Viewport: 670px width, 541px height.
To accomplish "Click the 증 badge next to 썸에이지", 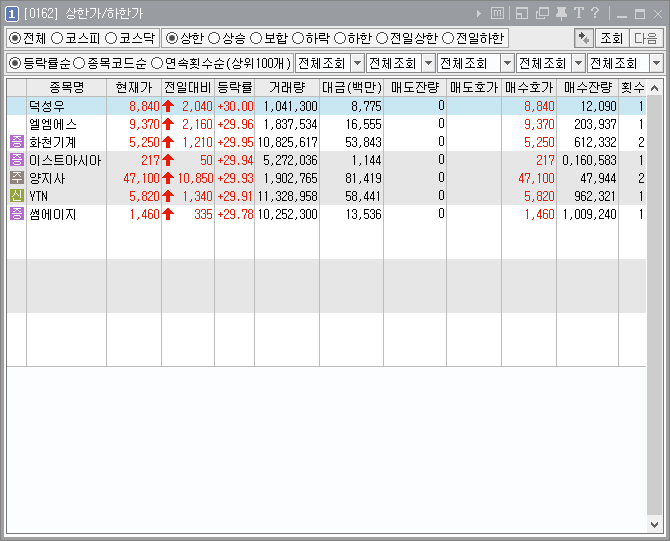I will click(16, 214).
